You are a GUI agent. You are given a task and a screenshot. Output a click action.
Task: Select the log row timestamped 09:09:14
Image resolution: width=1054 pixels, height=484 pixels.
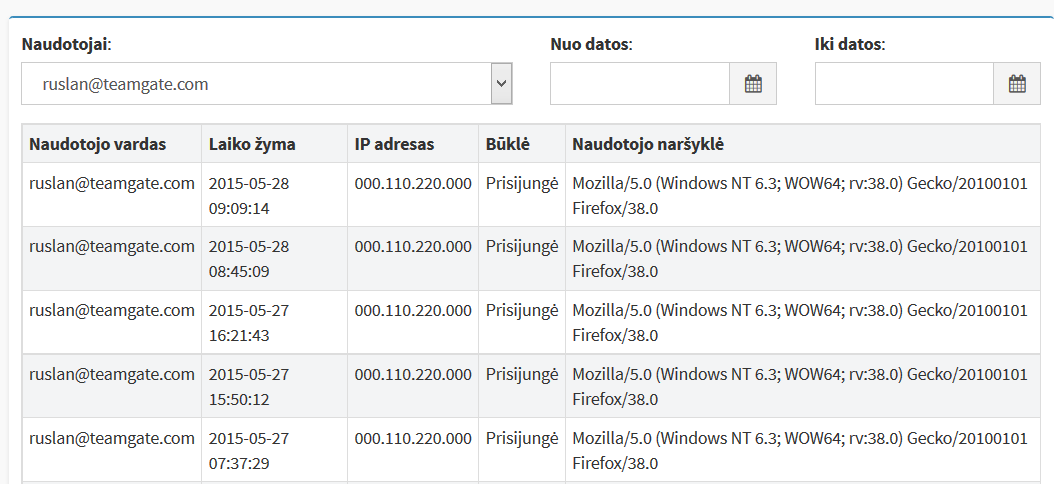[531, 195]
